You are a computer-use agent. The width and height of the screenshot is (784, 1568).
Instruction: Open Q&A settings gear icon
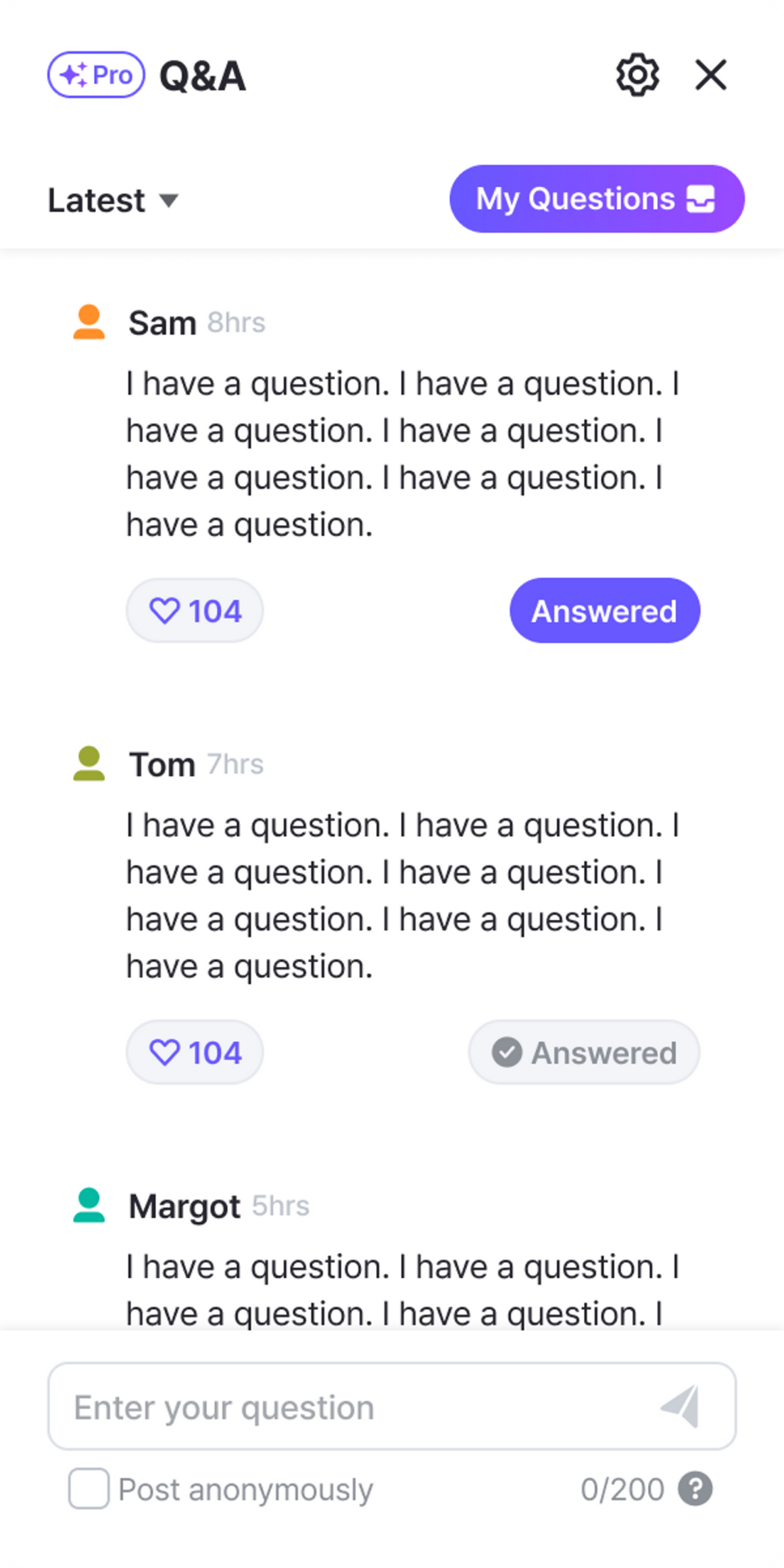pyautogui.click(x=637, y=75)
